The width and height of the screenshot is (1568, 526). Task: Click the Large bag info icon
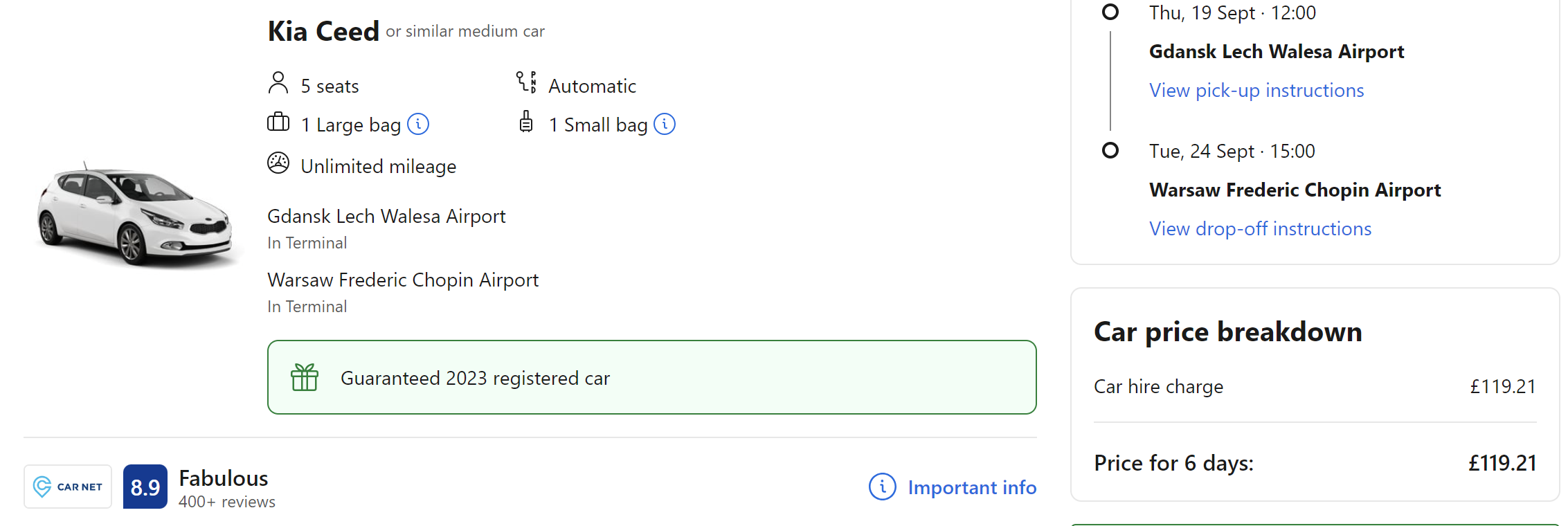coord(418,124)
